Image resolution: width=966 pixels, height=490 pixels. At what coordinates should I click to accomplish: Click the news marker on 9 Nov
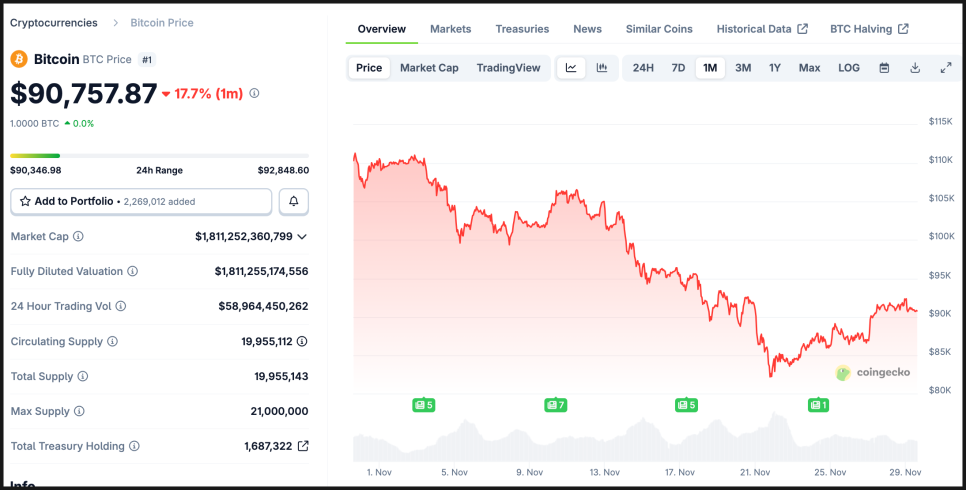(x=555, y=405)
